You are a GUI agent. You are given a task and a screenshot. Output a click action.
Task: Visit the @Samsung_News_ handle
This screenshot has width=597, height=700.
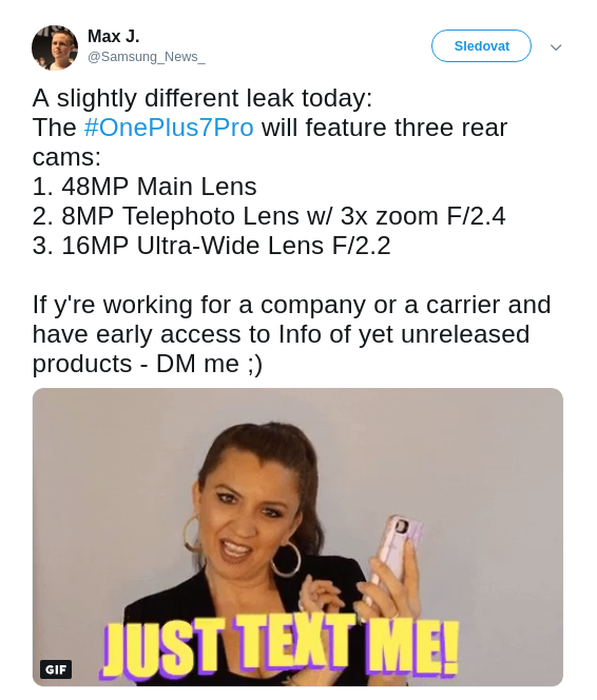pos(146,57)
